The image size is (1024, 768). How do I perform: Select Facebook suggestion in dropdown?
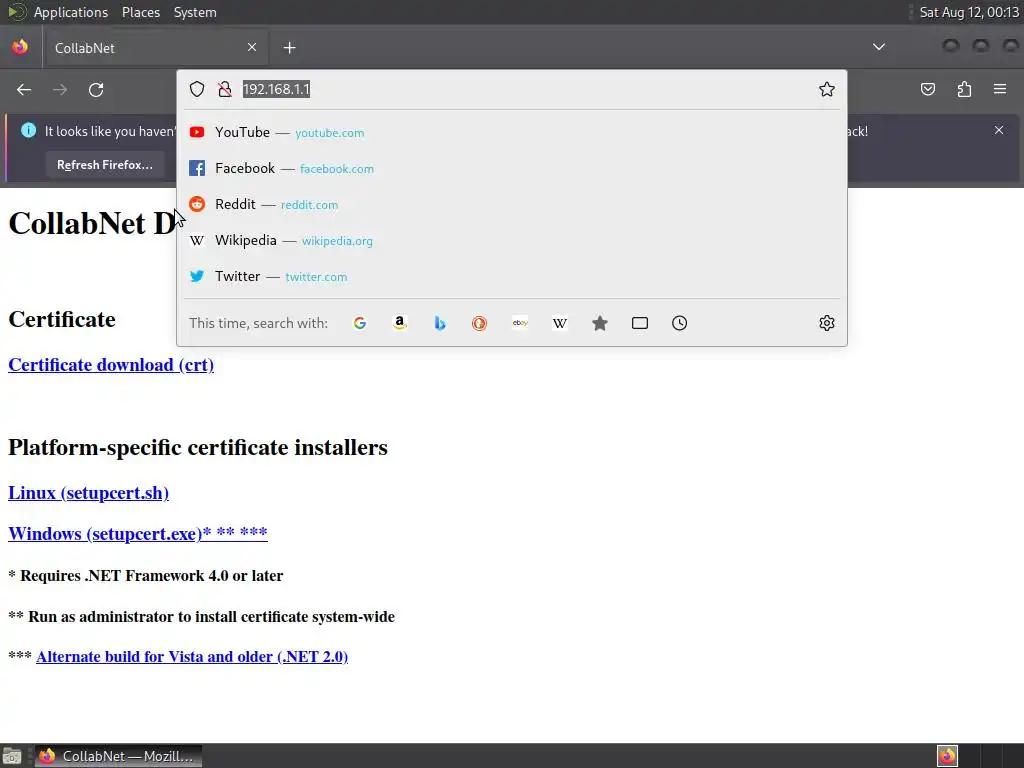coord(512,168)
